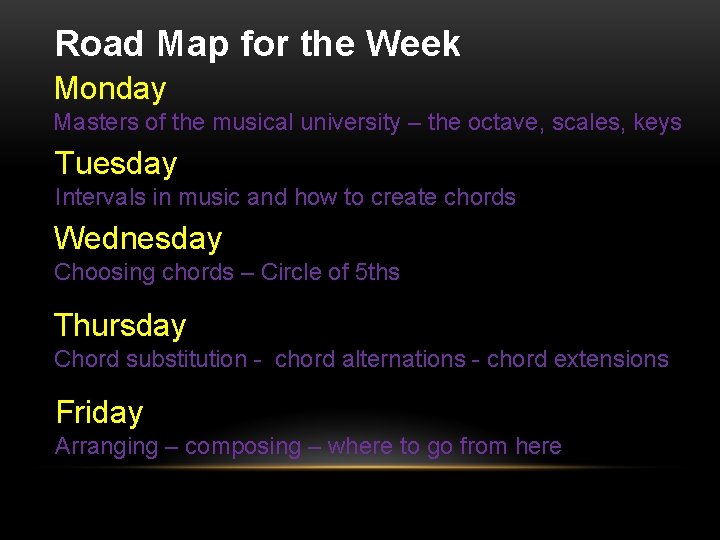Screen dimensions: 720x540
Task: Click the 'Choosing chords – Circle of 5ths' line
Action: coord(227,272)
